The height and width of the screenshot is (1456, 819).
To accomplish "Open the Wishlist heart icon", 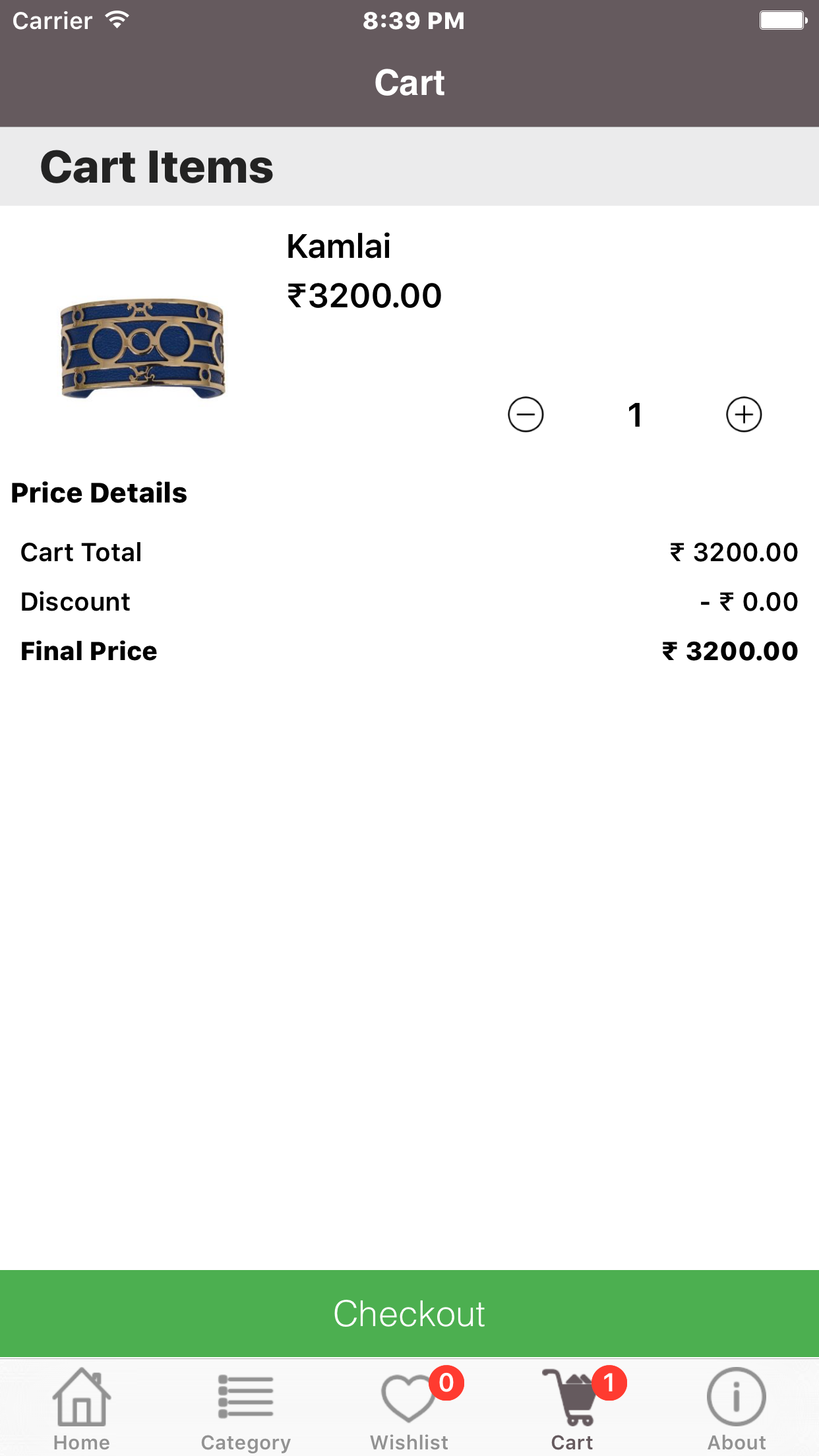I will (x=408, y=1399).
